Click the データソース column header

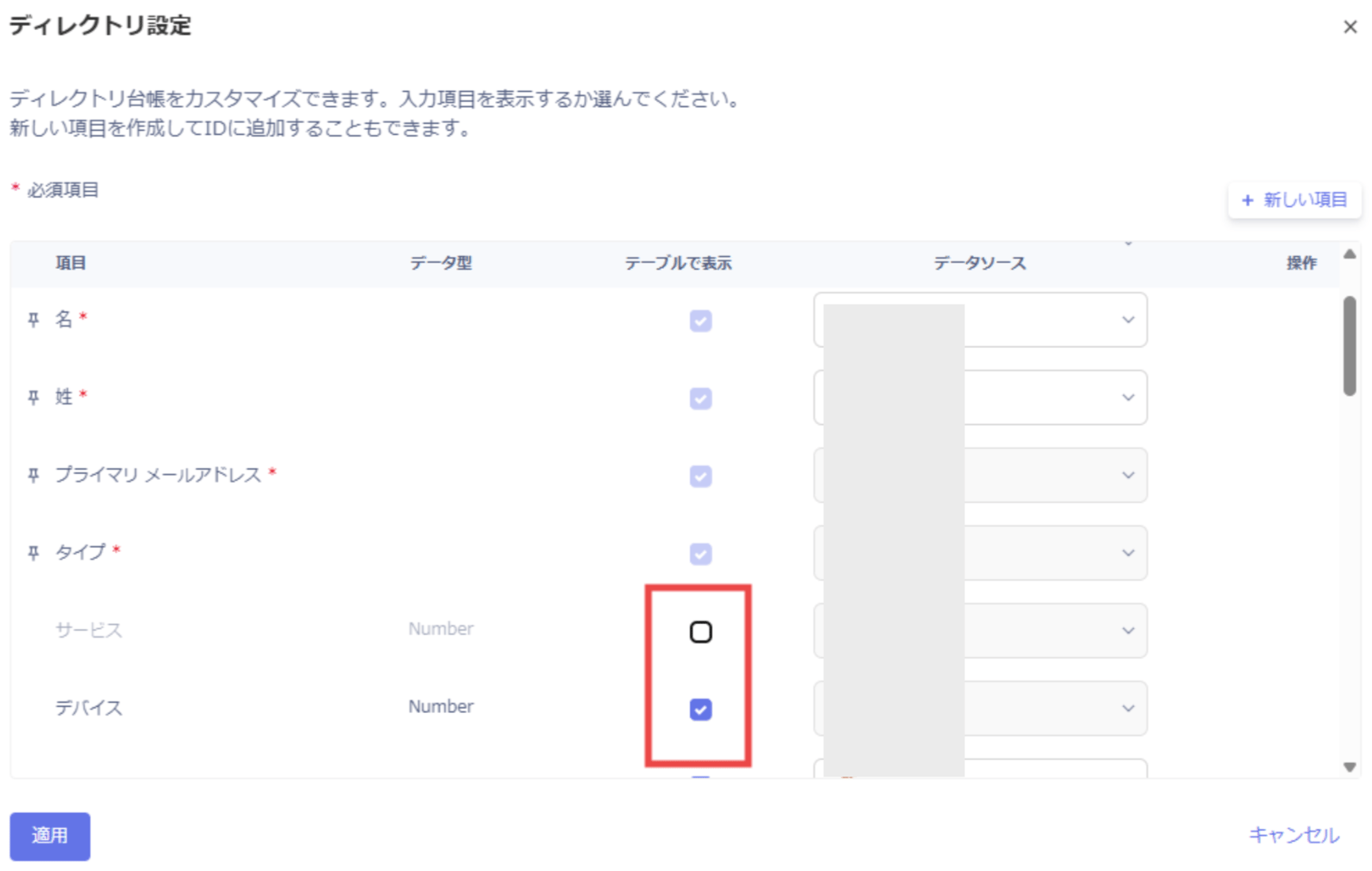click(980, 263)
